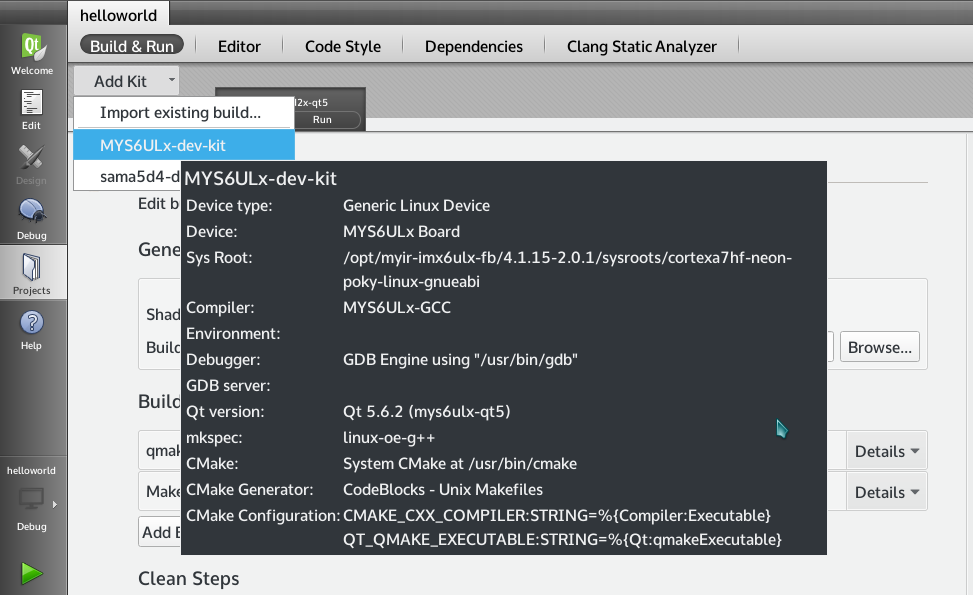Click the "Qt 5.6.2 (mys6ulx-qt5)" value
This screenshot has height=595, width=973.
(x=427, y=411)
